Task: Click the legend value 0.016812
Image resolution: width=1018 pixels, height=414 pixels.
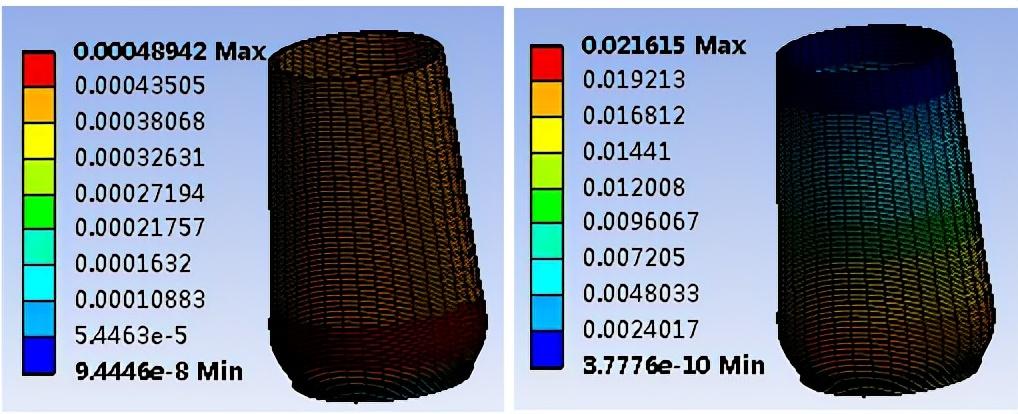Action: tap(633, 116)
